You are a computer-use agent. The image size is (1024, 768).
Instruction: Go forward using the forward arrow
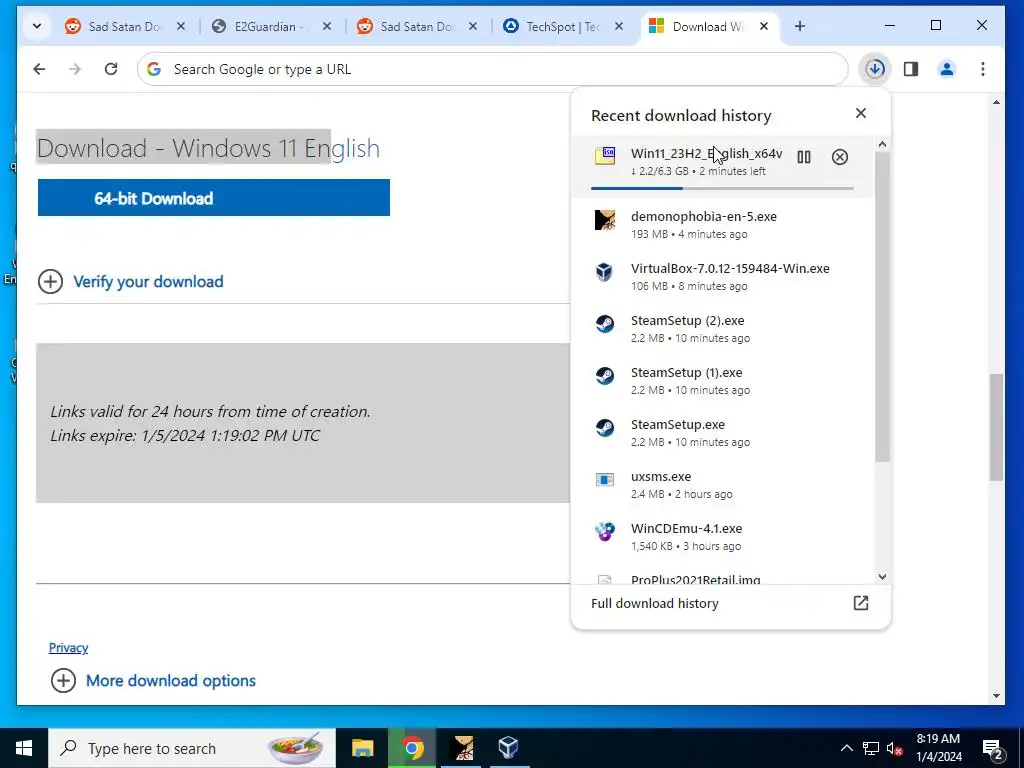pyautogui.click(x=75, y=69)
